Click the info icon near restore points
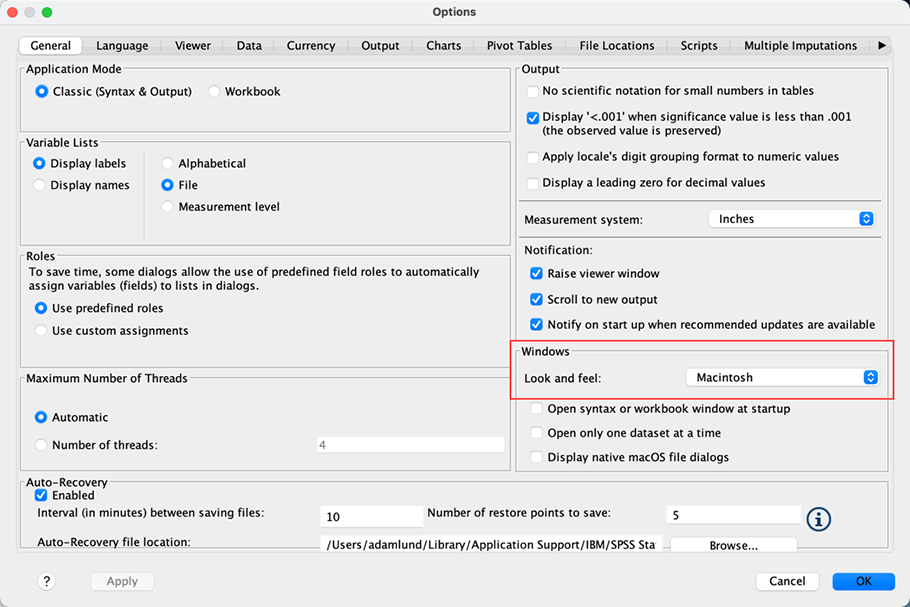The height and width of the screenshot is (607, 910). (818, 519)
